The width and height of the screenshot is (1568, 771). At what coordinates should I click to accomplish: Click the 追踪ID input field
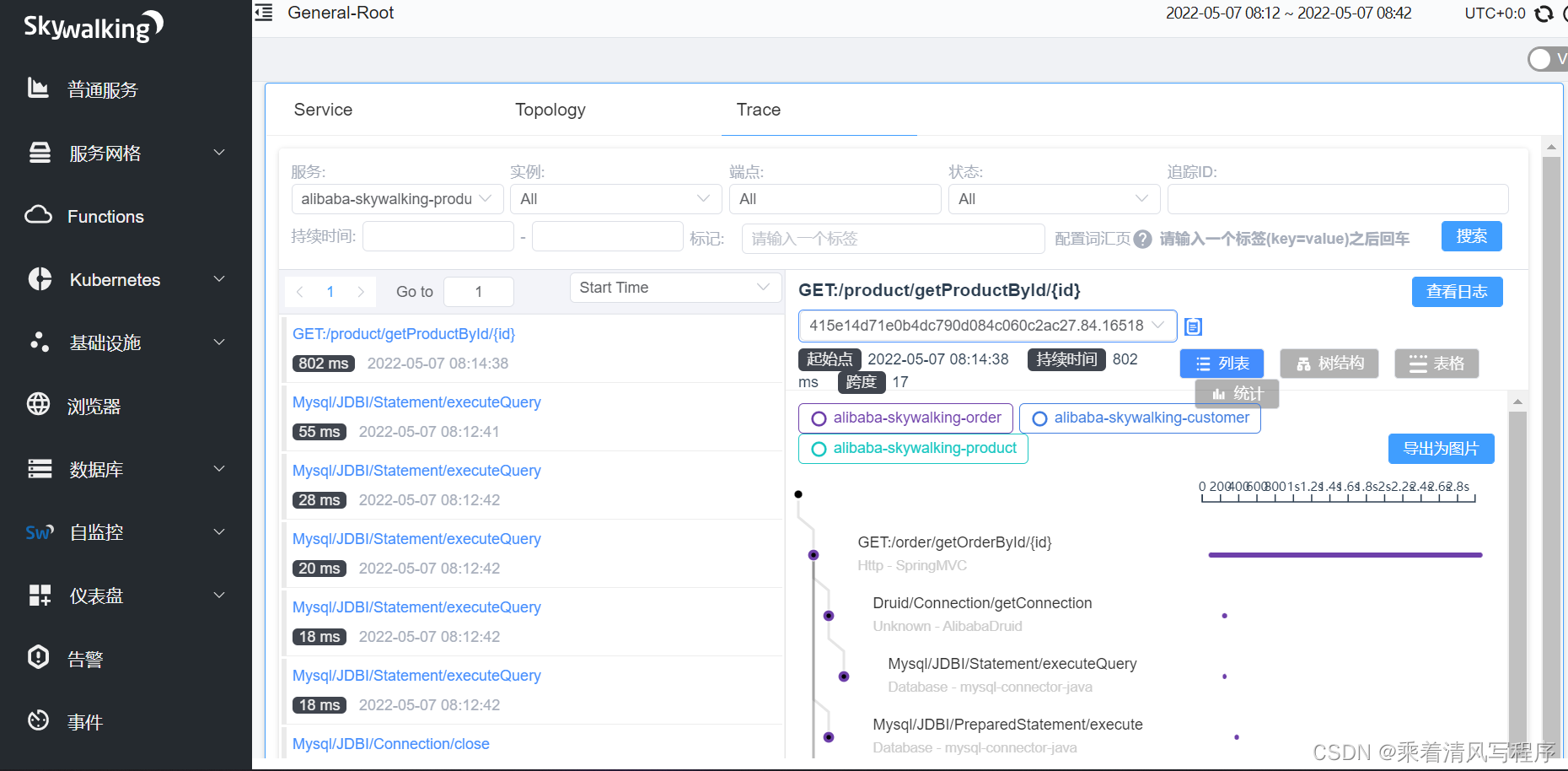(1338, 199)
